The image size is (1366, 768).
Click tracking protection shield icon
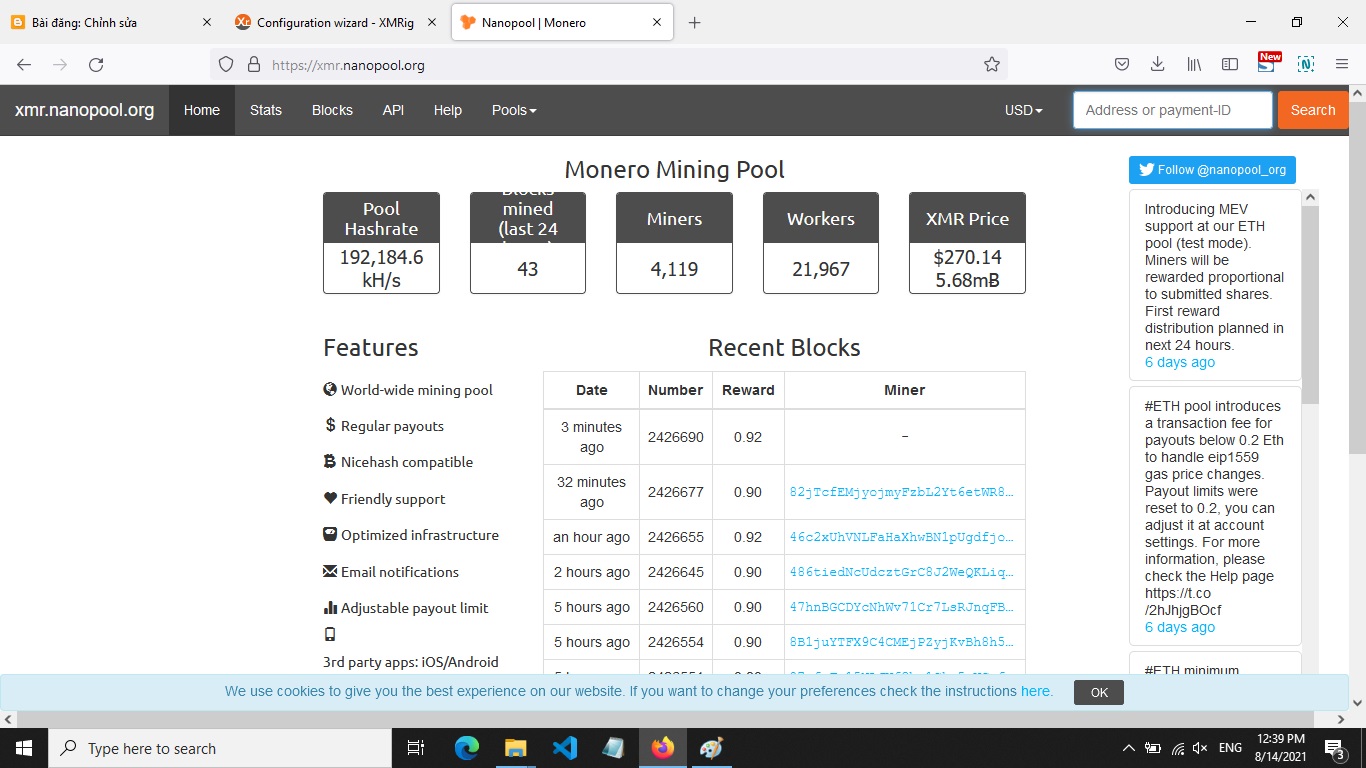[x=226, y=64]
